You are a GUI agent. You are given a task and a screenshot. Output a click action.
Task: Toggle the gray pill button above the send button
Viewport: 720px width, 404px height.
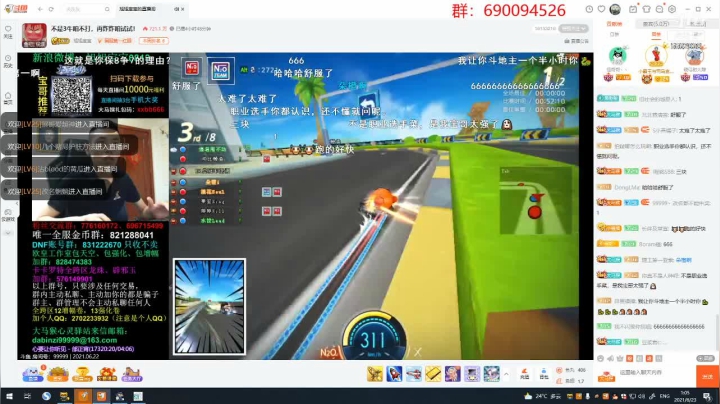pyautogui.click(x=705, y=358)
